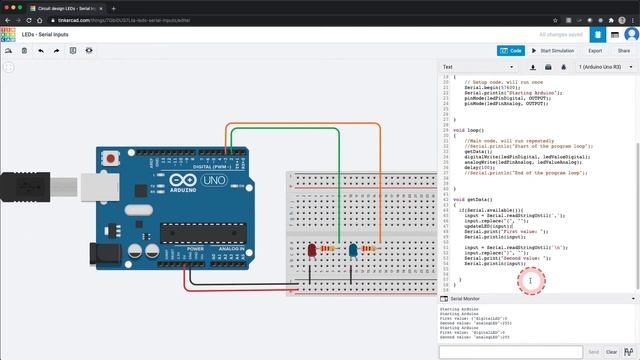Viewport: 640px width, 360px height.
Task: Redo the last undone action
Action: 57,51
